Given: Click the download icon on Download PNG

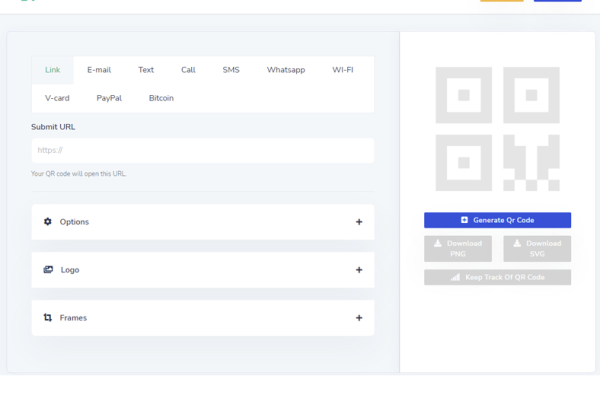Looking at the screenshot, I should [438, 243].
